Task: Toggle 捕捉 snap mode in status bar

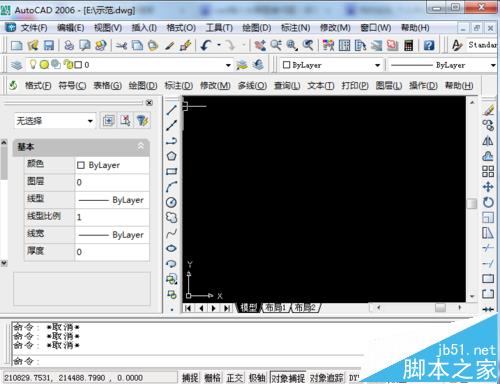Action: tap(190, 378)
